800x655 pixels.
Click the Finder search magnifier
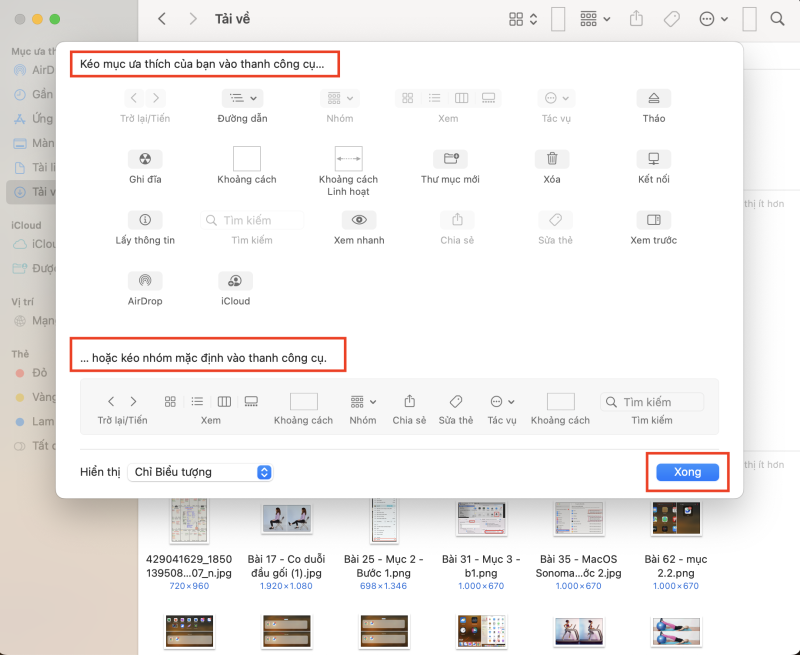pyautogui.click(x=777, y=18)
